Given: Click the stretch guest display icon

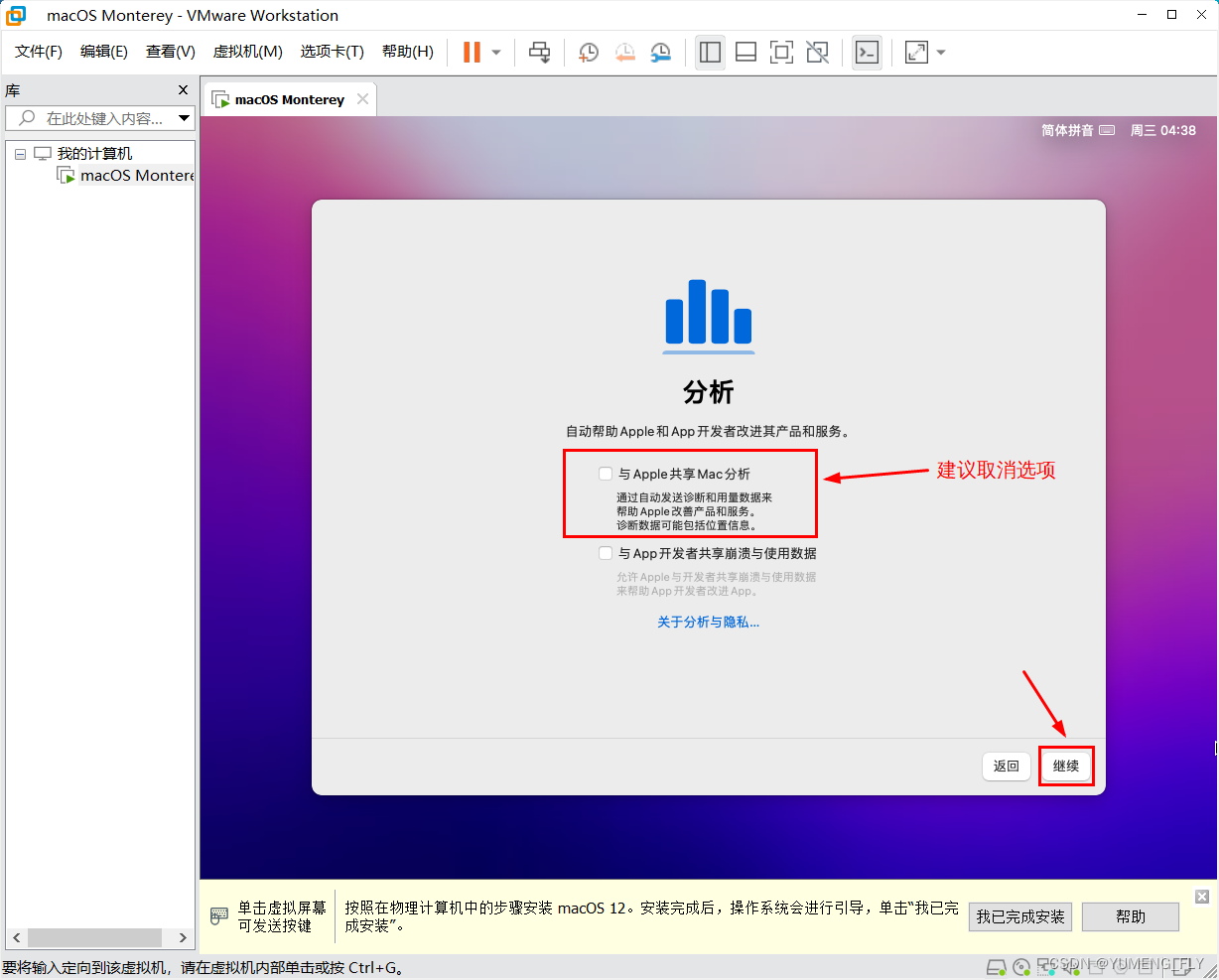Looking at the screenshot, I should (916, 52).
